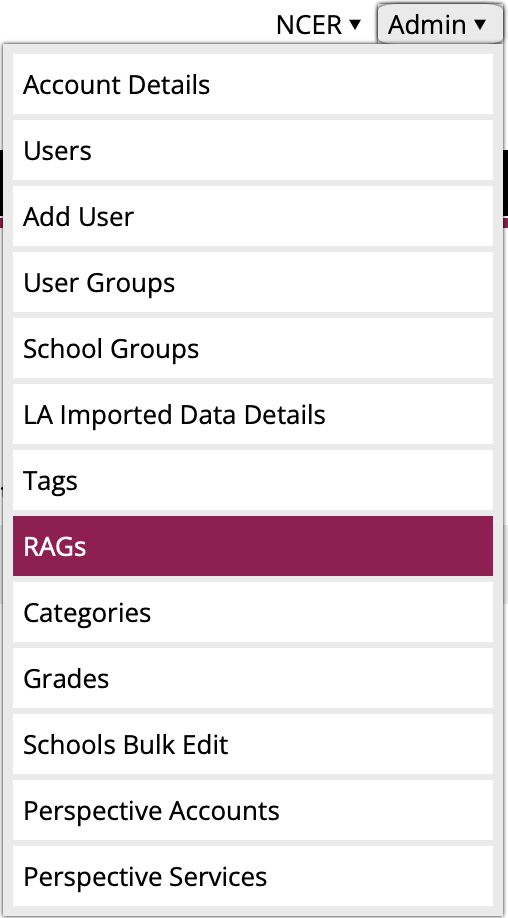Image resolution: width=508 pixels, height=918 pixels.
Task: Click the NCER label text
Action: [309, 25]
